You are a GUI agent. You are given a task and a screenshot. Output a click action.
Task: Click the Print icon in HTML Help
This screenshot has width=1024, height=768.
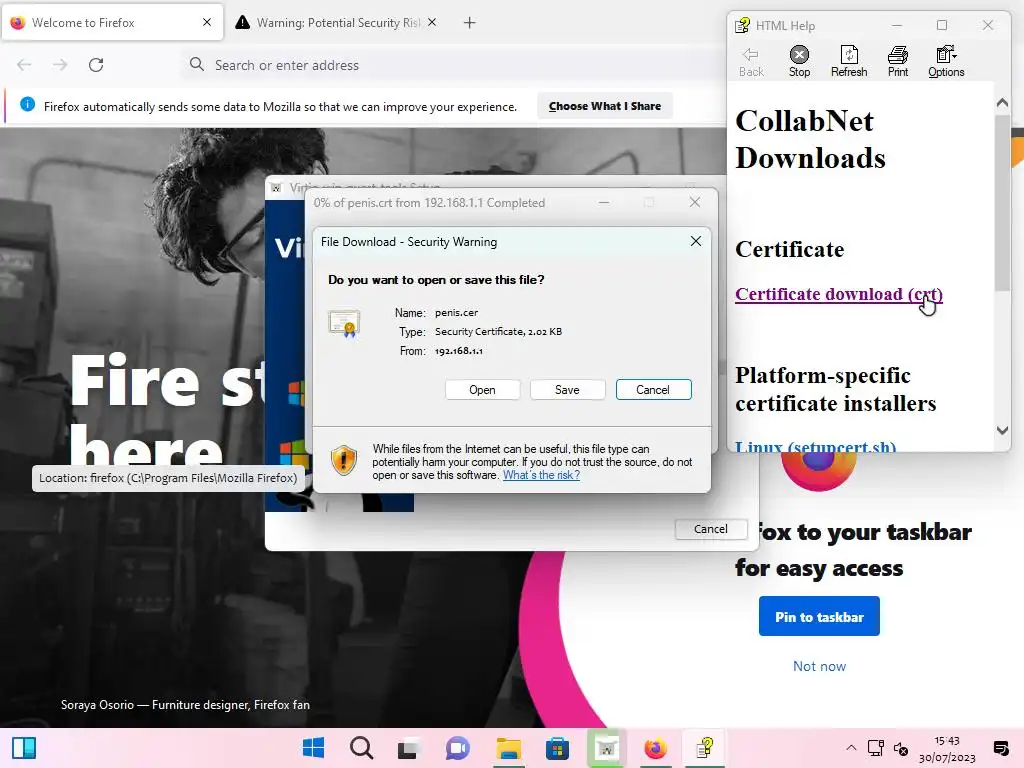point(897,61)
